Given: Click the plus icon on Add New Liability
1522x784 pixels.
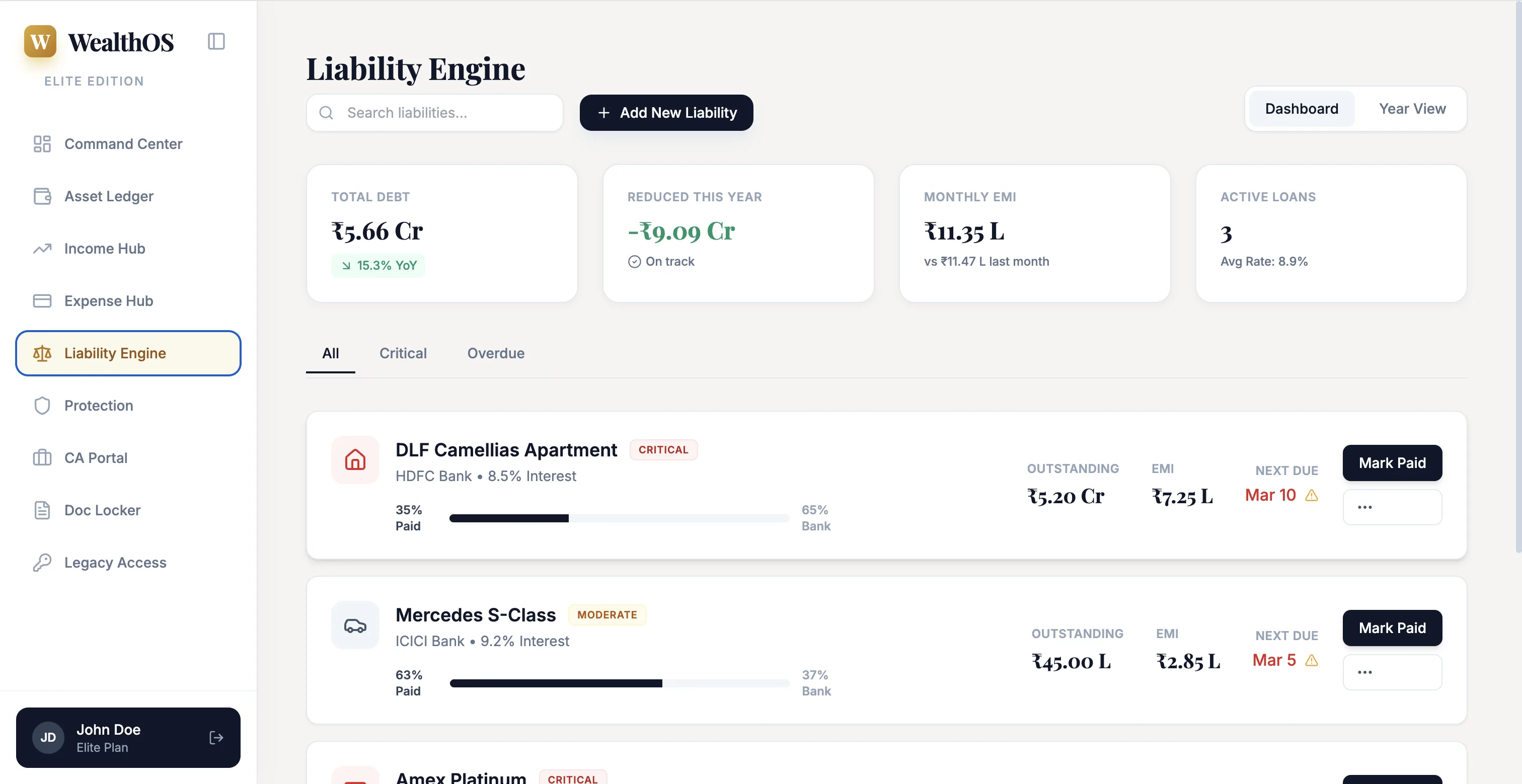Looking at the screenshot, I should [604, 112].
